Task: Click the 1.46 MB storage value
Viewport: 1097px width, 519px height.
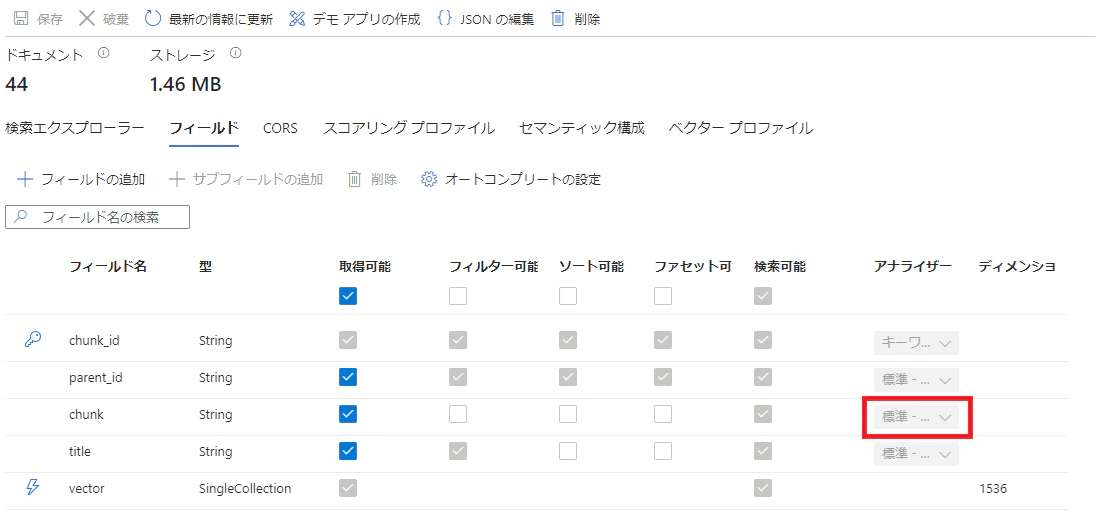Action: (185, 85)
